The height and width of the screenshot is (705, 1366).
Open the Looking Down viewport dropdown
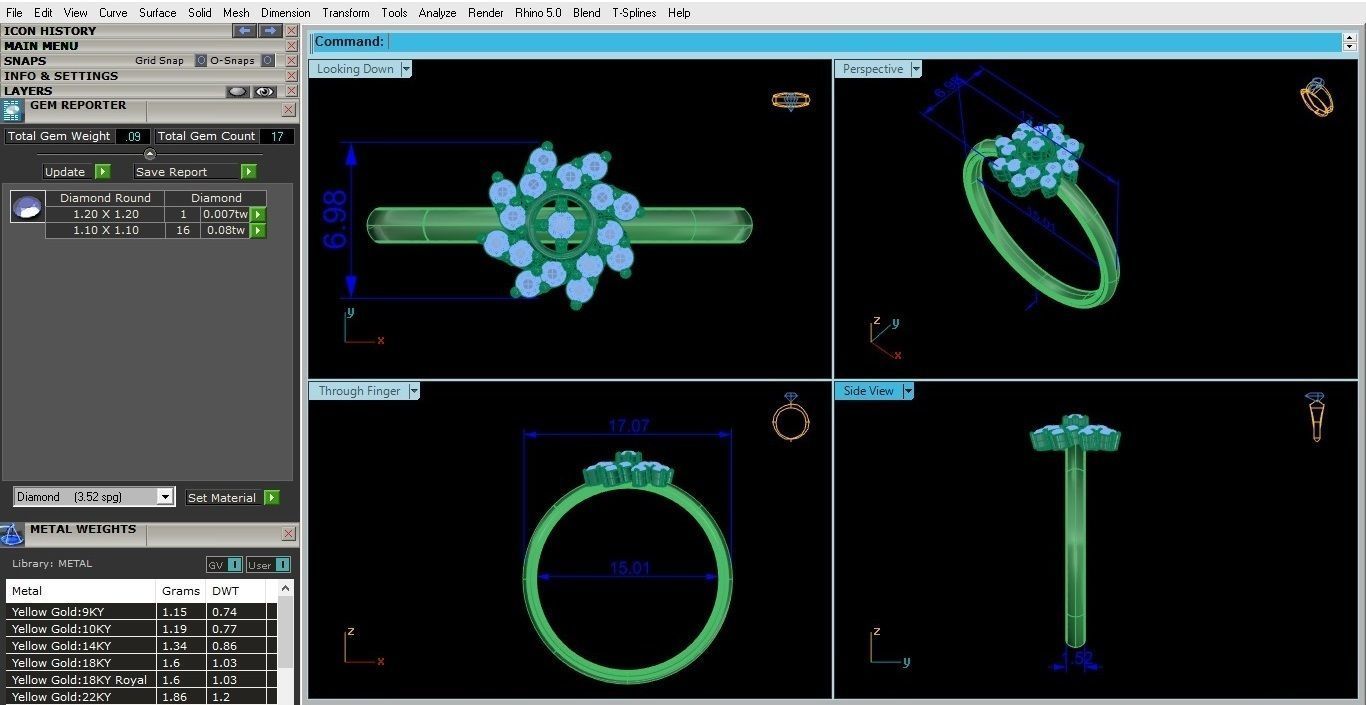[406, 69]
